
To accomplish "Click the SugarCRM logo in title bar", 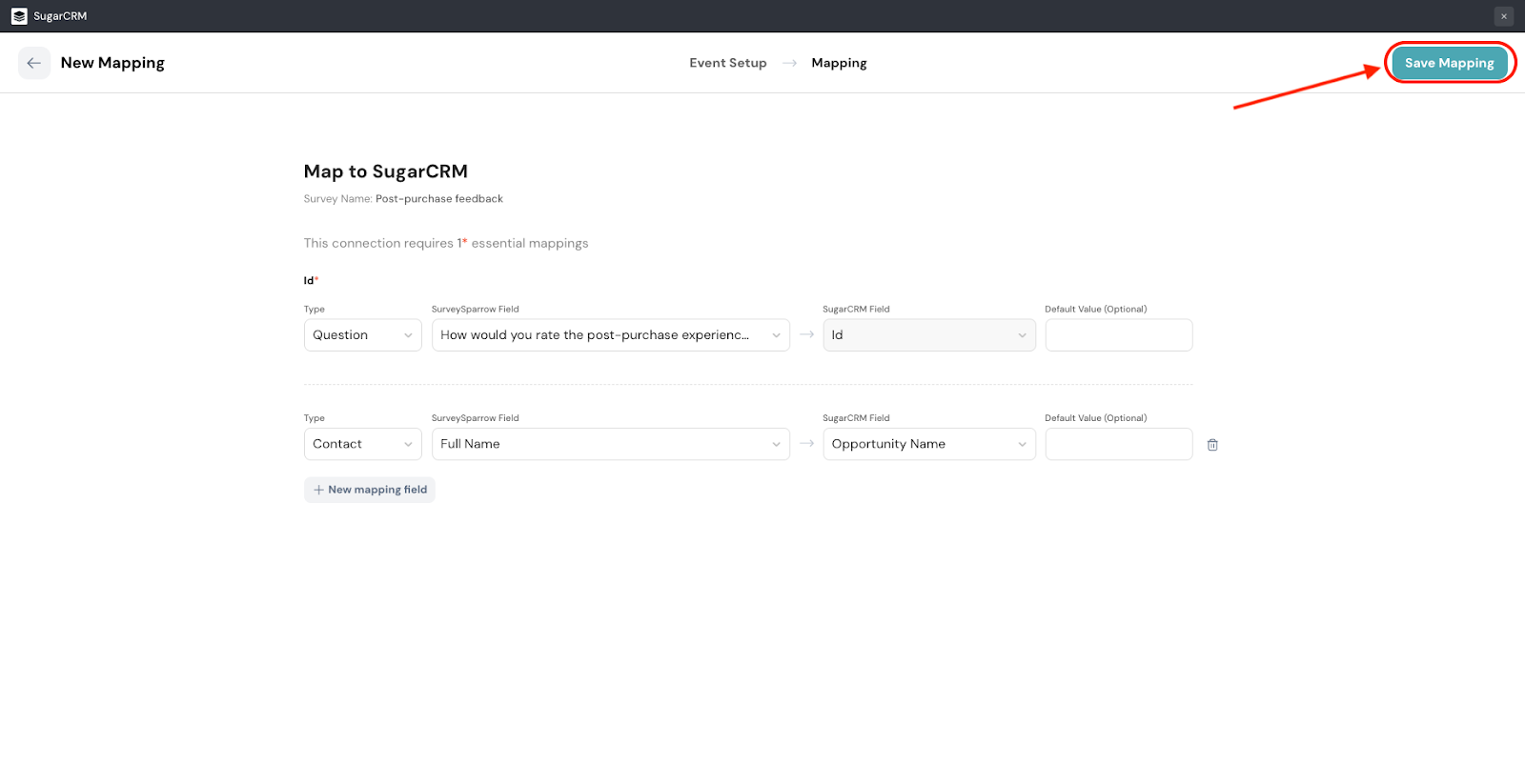I will point(19,16).
